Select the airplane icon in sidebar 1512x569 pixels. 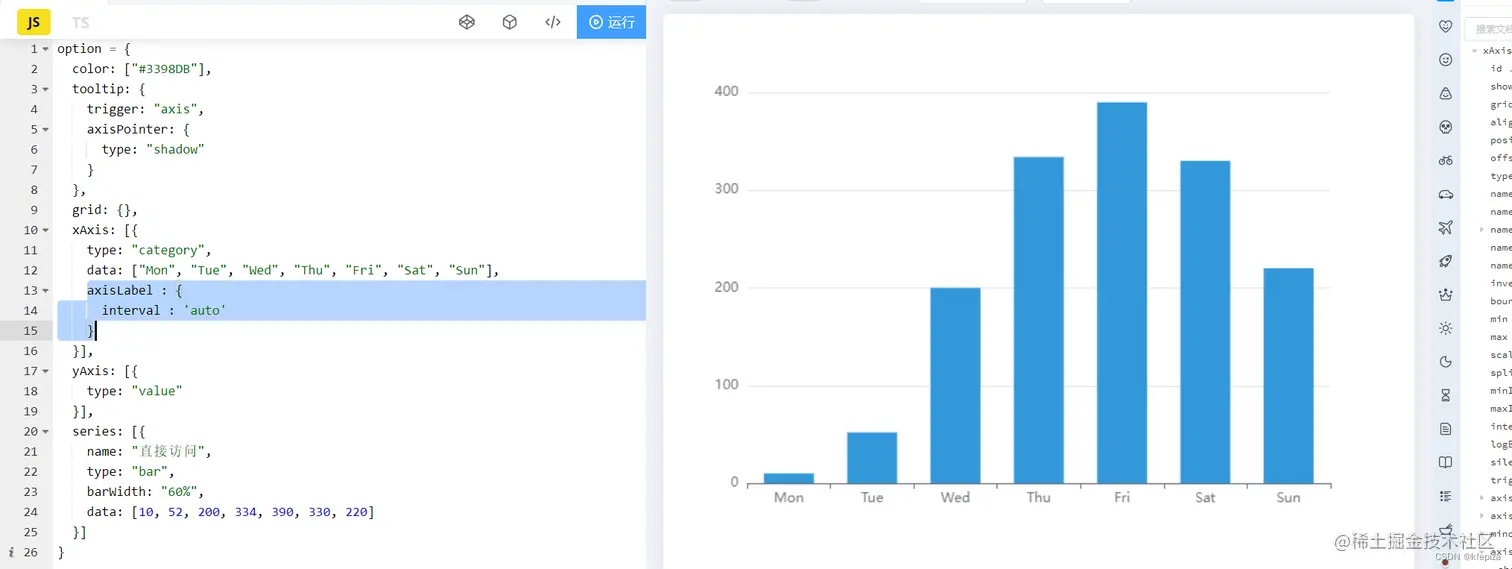tap(1445, 227)
